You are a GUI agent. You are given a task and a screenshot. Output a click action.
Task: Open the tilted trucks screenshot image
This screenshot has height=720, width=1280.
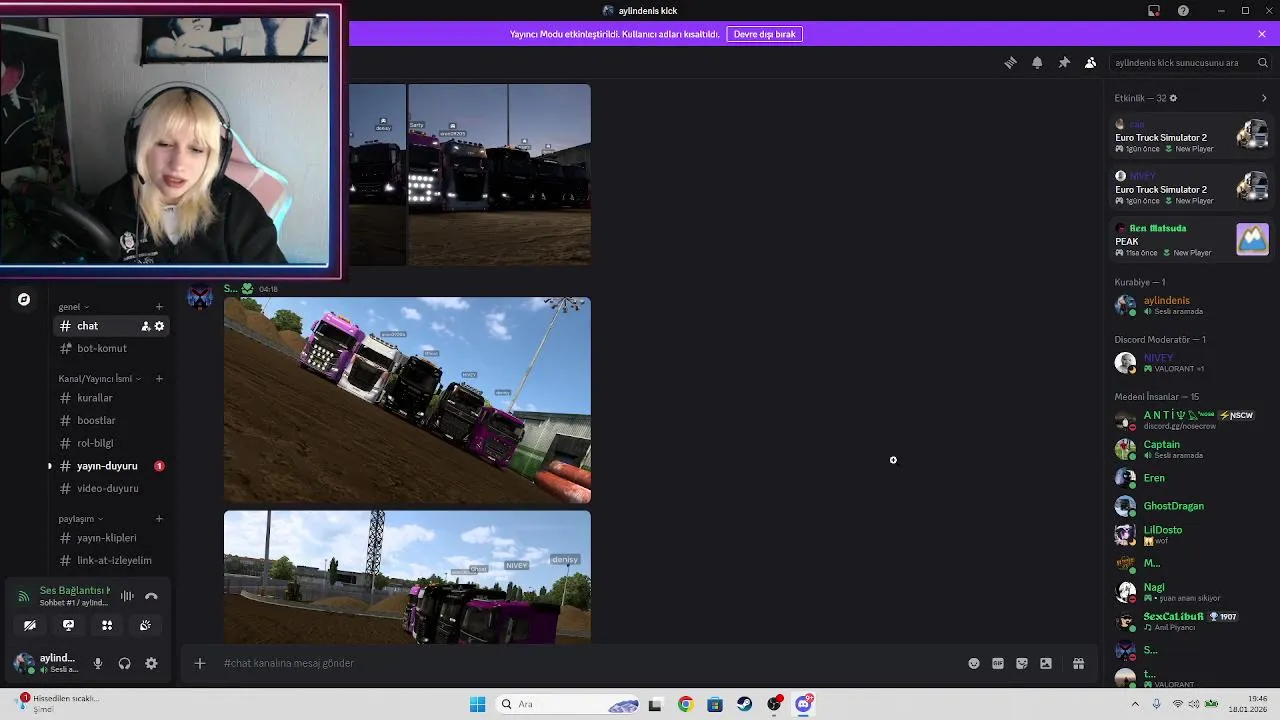pyautogui.click(x=407, y=400)
